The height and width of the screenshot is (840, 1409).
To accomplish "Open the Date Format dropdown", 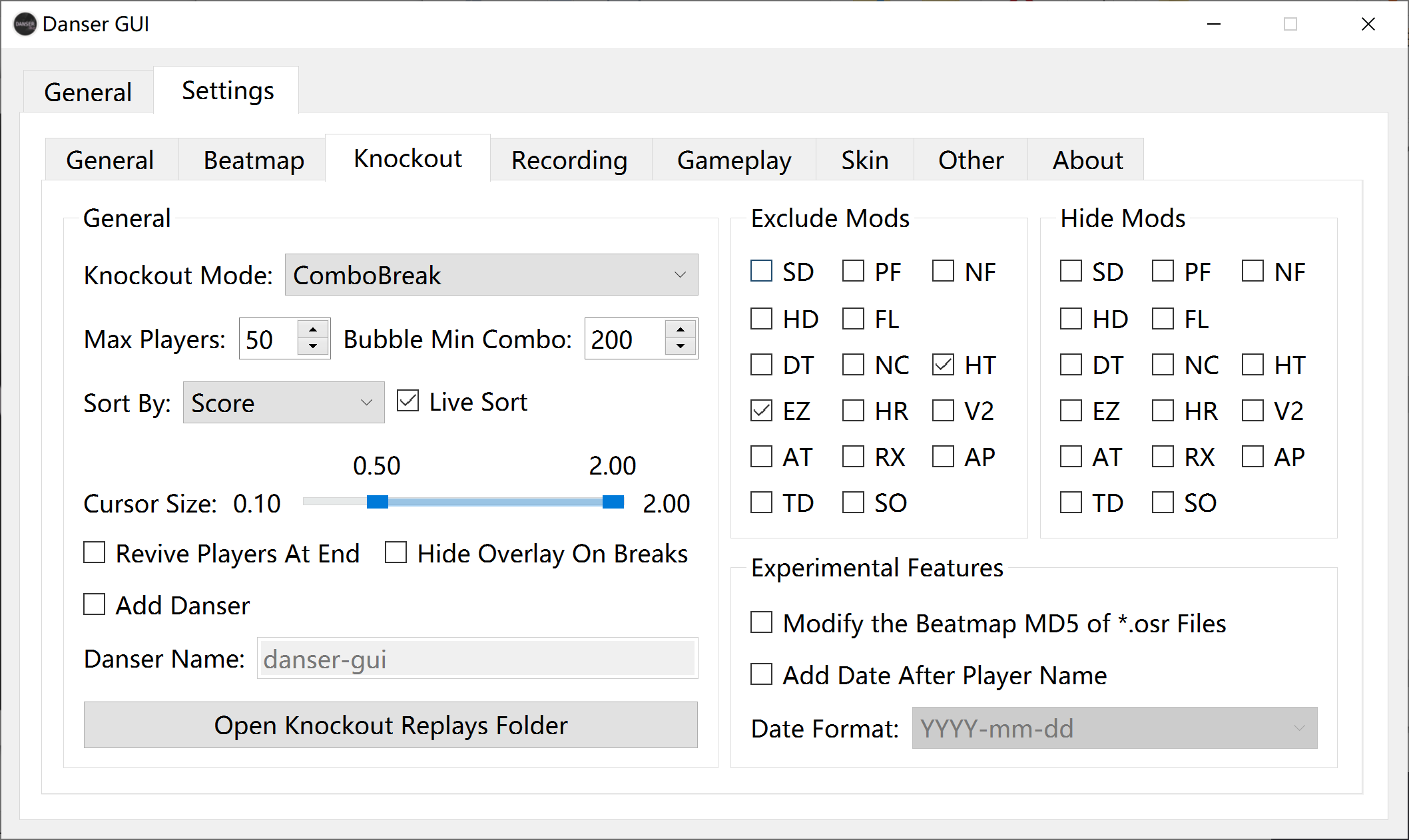I will point(1114,728).
